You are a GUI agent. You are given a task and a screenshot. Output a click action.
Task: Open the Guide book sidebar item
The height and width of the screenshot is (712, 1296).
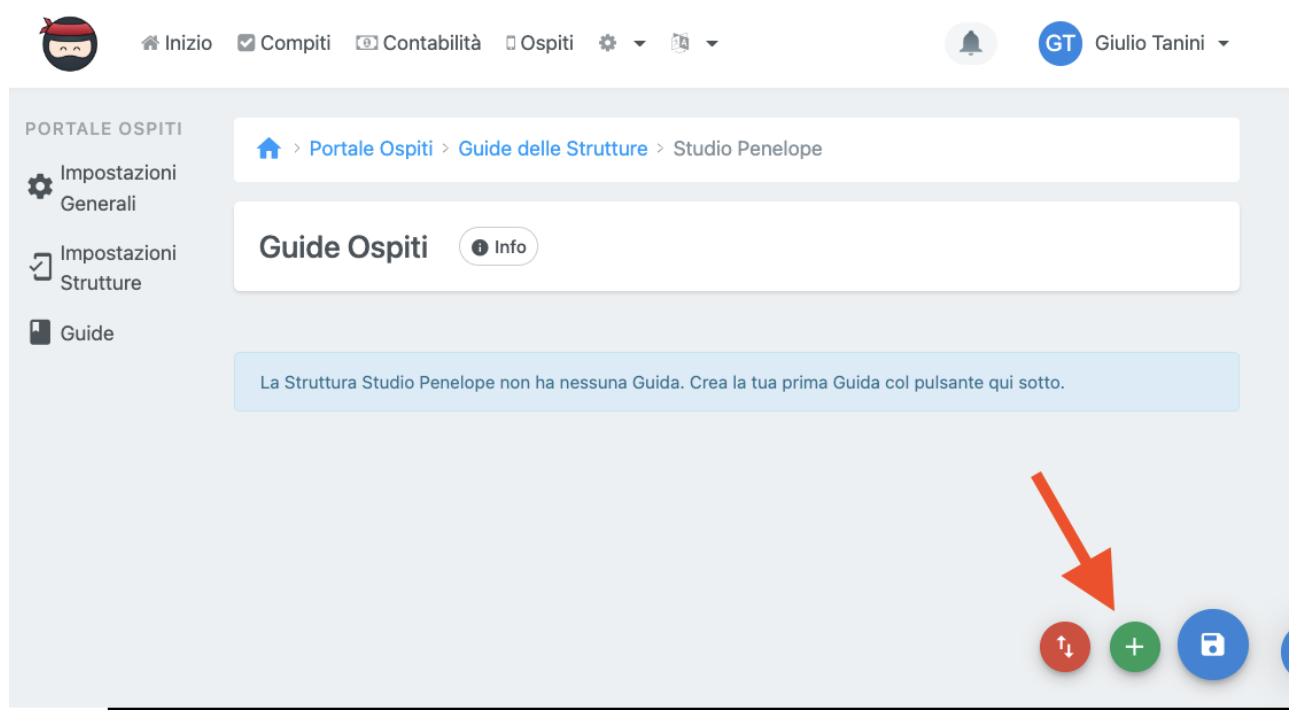[71, 333]
